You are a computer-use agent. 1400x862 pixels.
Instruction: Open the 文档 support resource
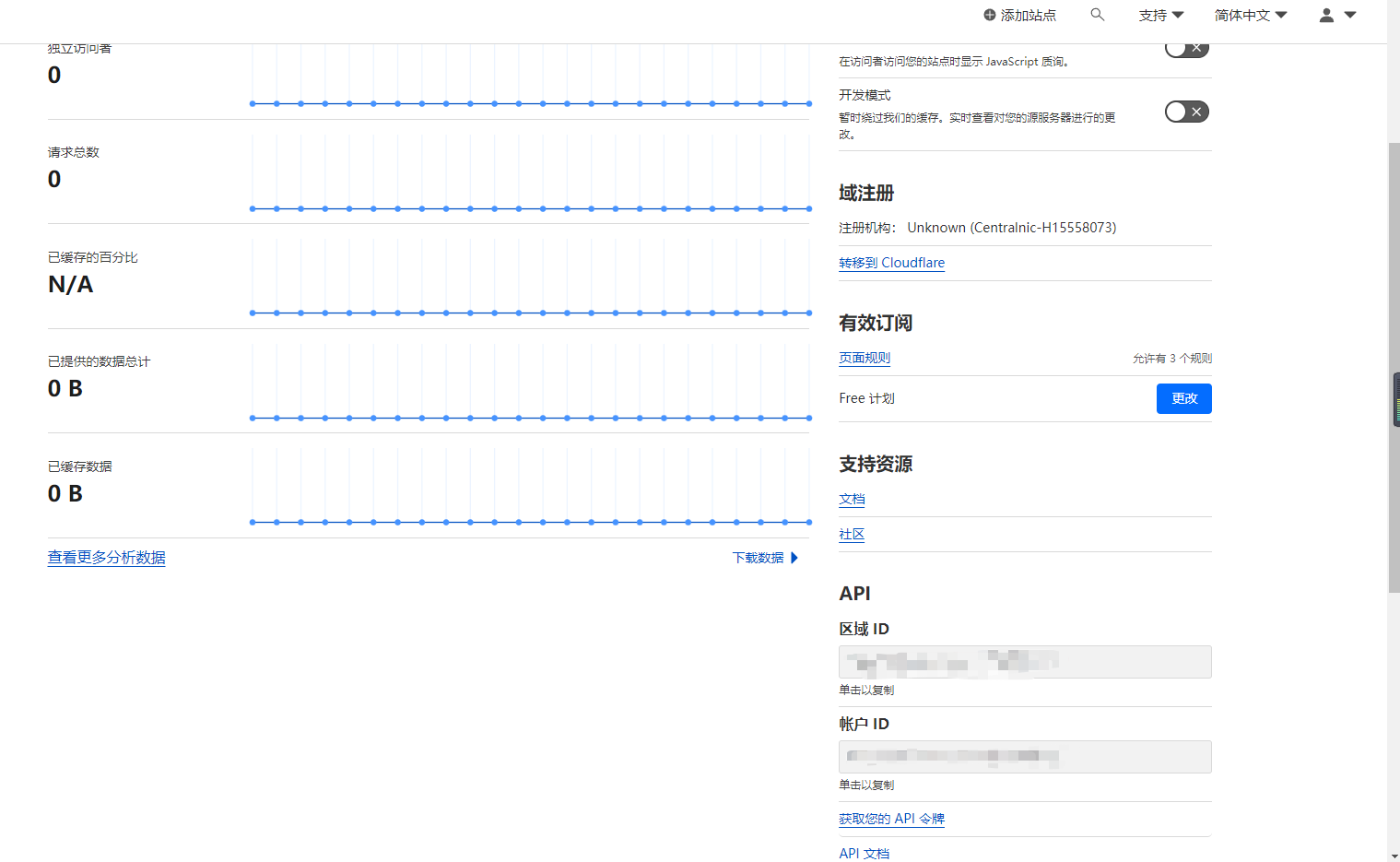(x=851, y=499)
